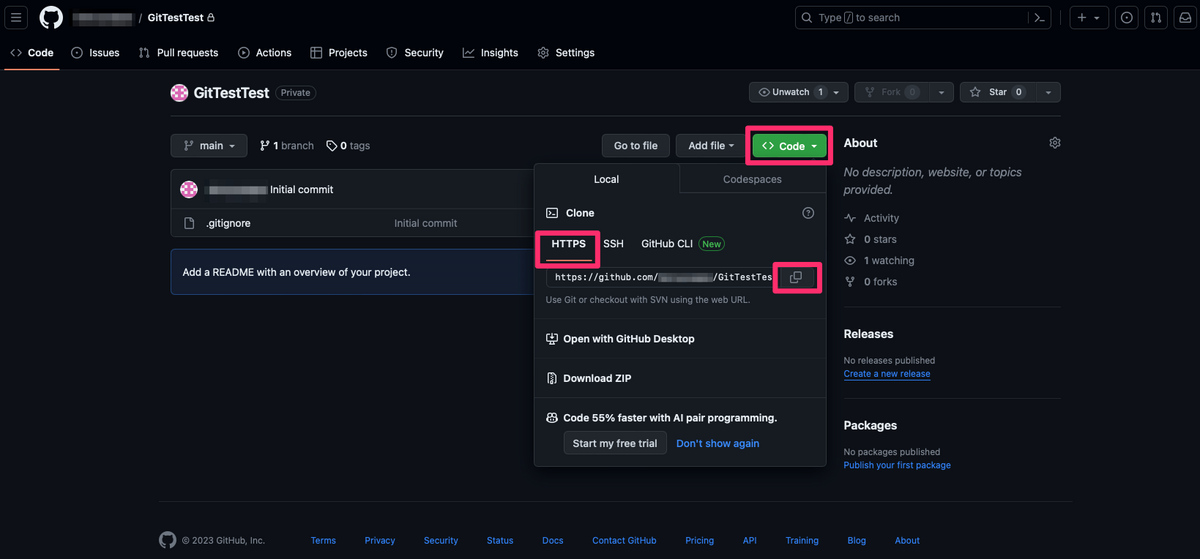The width and height of the screenshot is (1200, 559).
Task: Open the Terms footer link
Action: (323, 540)
